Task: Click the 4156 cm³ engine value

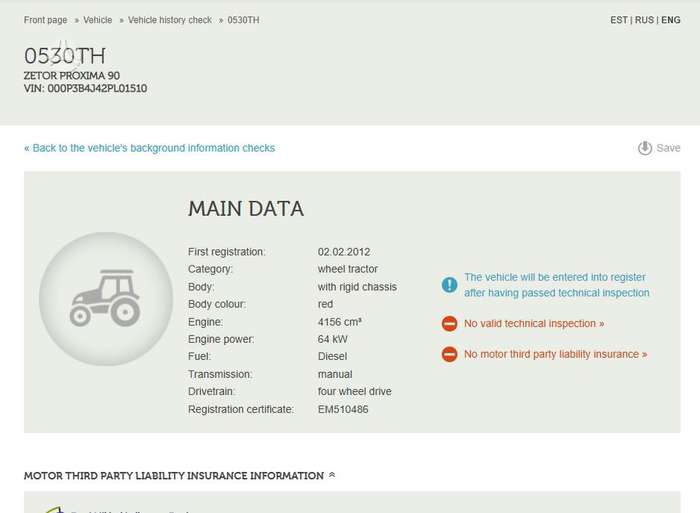Action: coord(340,322)
